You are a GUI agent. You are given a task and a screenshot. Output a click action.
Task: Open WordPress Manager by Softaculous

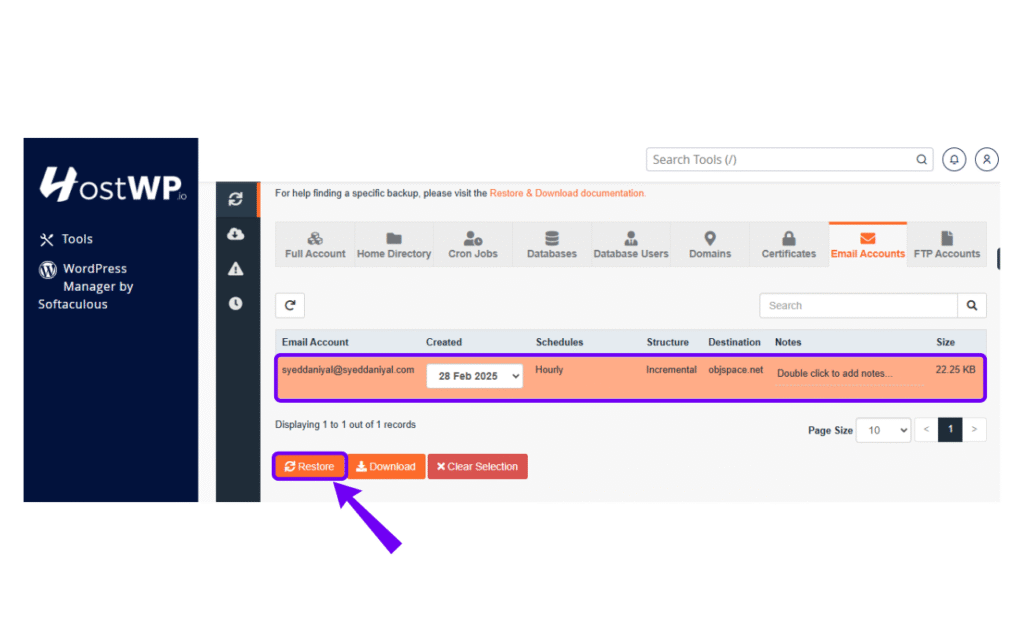click(86, 286)
